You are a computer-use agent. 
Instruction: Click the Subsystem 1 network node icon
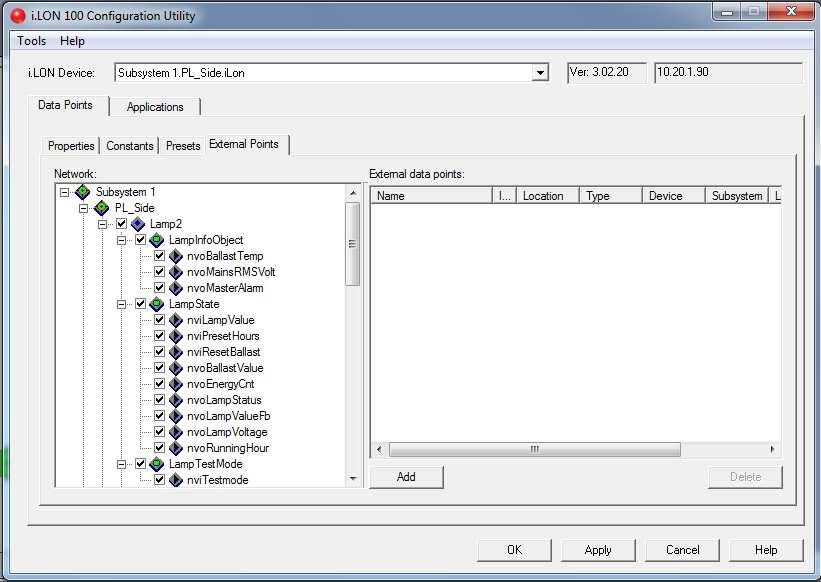[x=82, y=192]
